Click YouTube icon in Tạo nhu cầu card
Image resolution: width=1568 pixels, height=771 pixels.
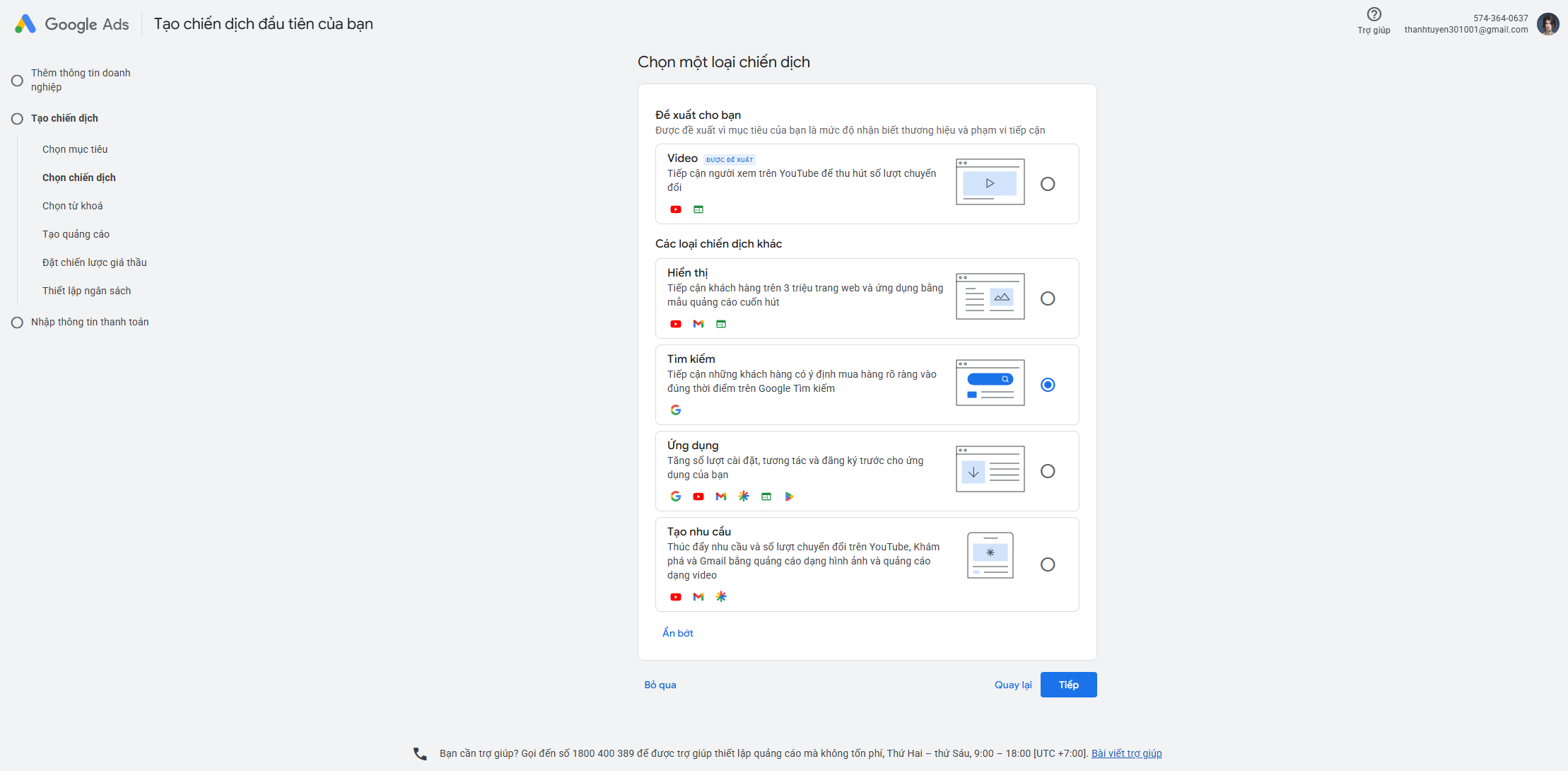point(676,597)
